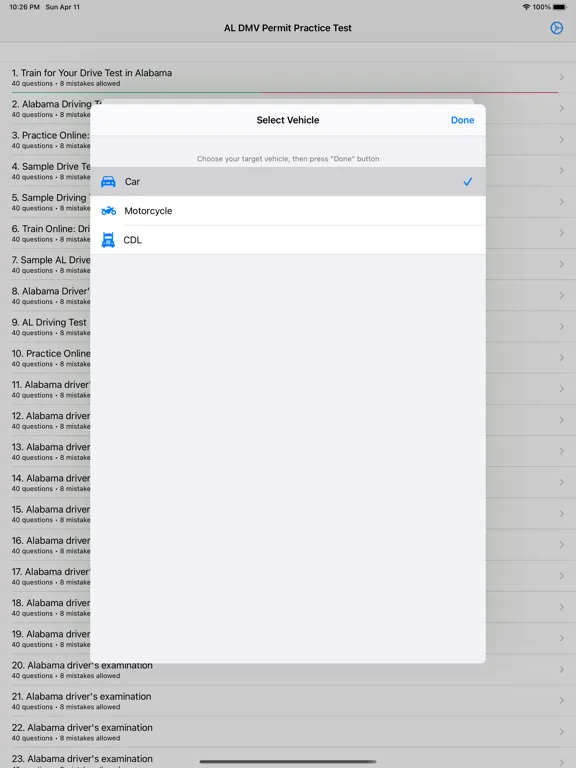Open chevron for test 4 row

point(562,170)
